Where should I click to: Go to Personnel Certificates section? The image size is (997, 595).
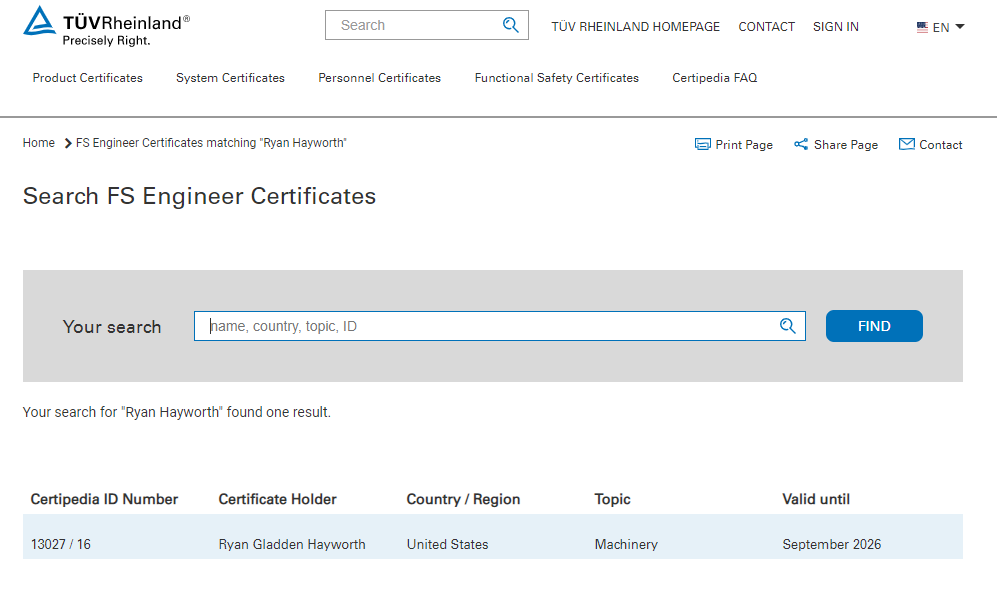pos(379,78)
